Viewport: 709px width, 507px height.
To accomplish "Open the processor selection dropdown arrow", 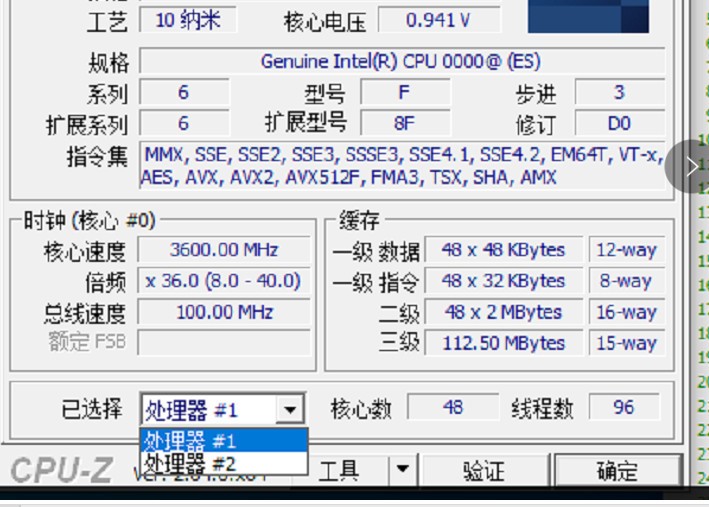I will click(x=290, y=410).
